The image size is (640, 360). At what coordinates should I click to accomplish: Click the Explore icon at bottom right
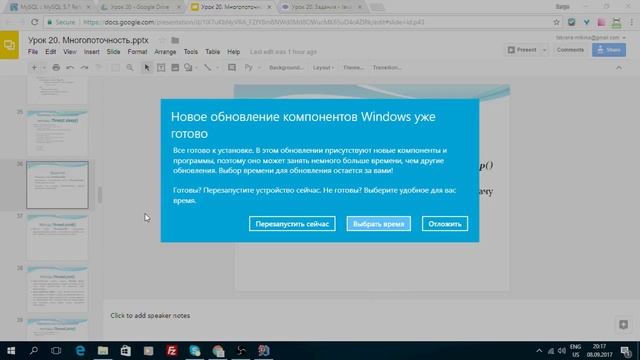coord(623,324)
